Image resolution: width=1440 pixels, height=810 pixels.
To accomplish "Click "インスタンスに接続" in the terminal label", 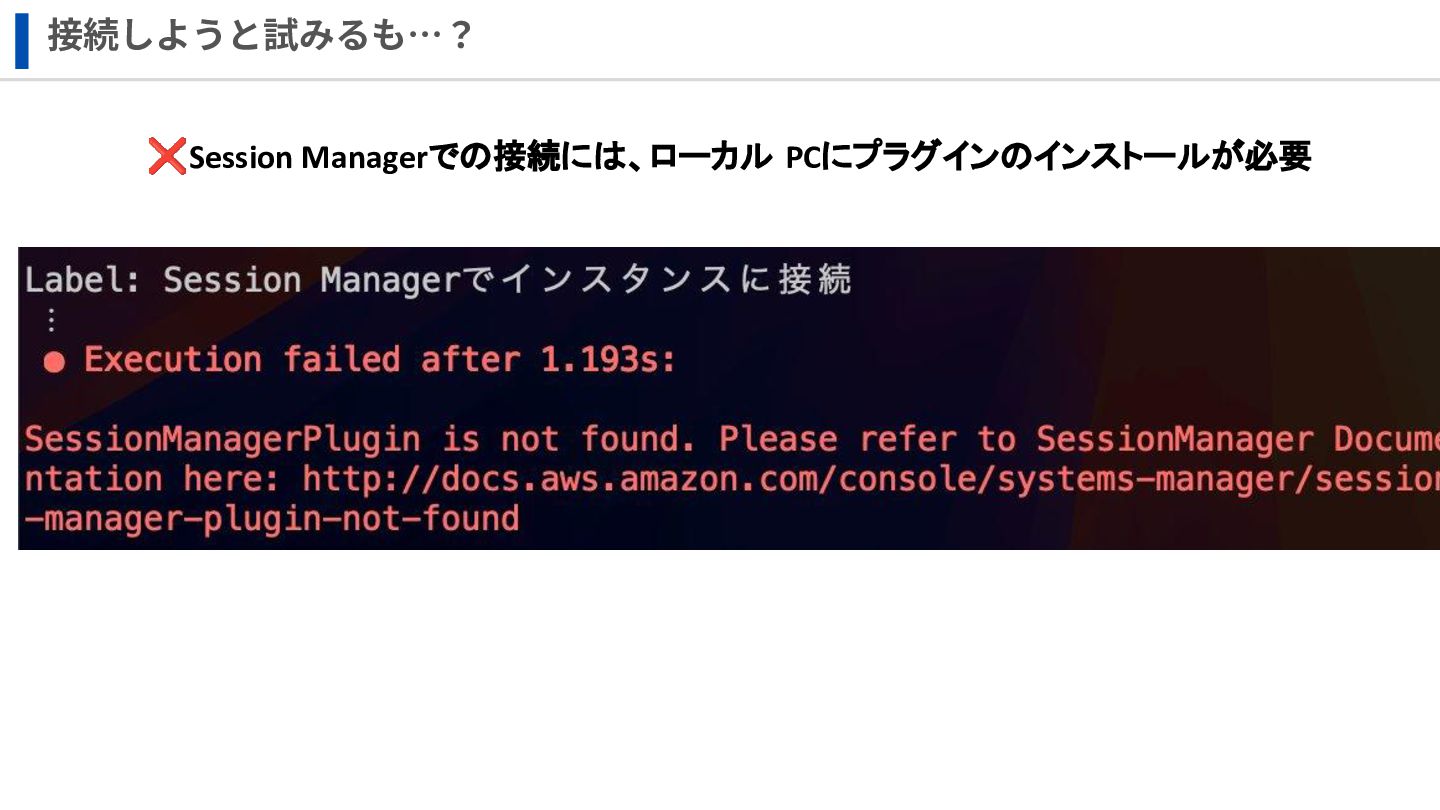I will pyautogui.click(x=676, y=280).
